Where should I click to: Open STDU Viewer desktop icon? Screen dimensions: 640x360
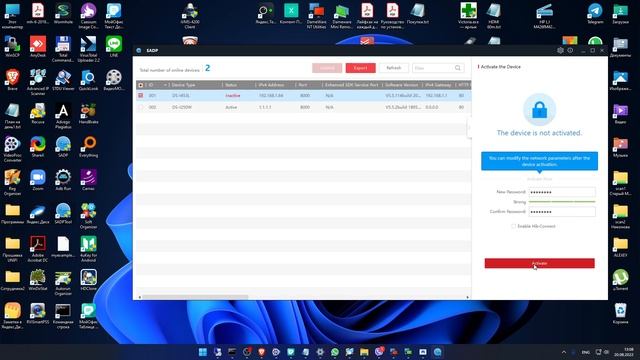(x=63, y=80)
